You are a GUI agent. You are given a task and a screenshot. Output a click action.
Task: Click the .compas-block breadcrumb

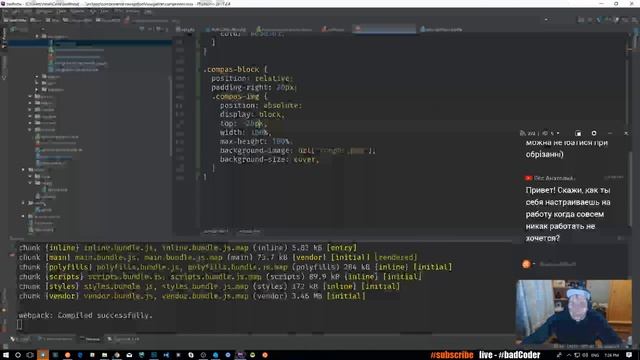pyautogui.click(x=216, y=231)
